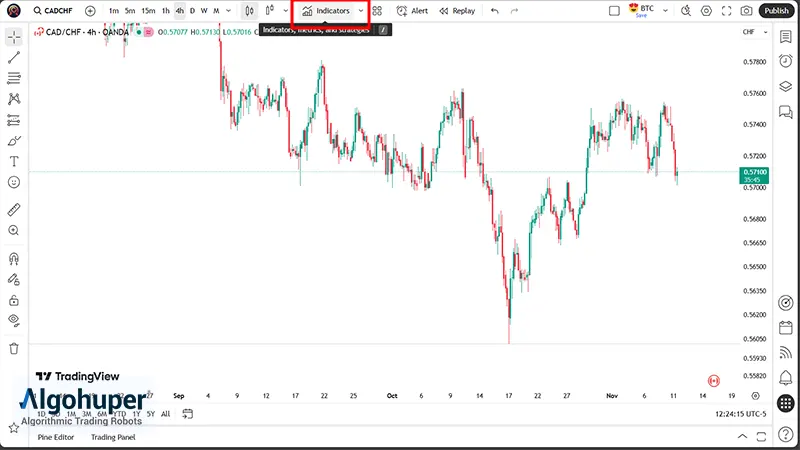800x450 pixels.
Task: Click the Publish button
Action: click(776, 11)
